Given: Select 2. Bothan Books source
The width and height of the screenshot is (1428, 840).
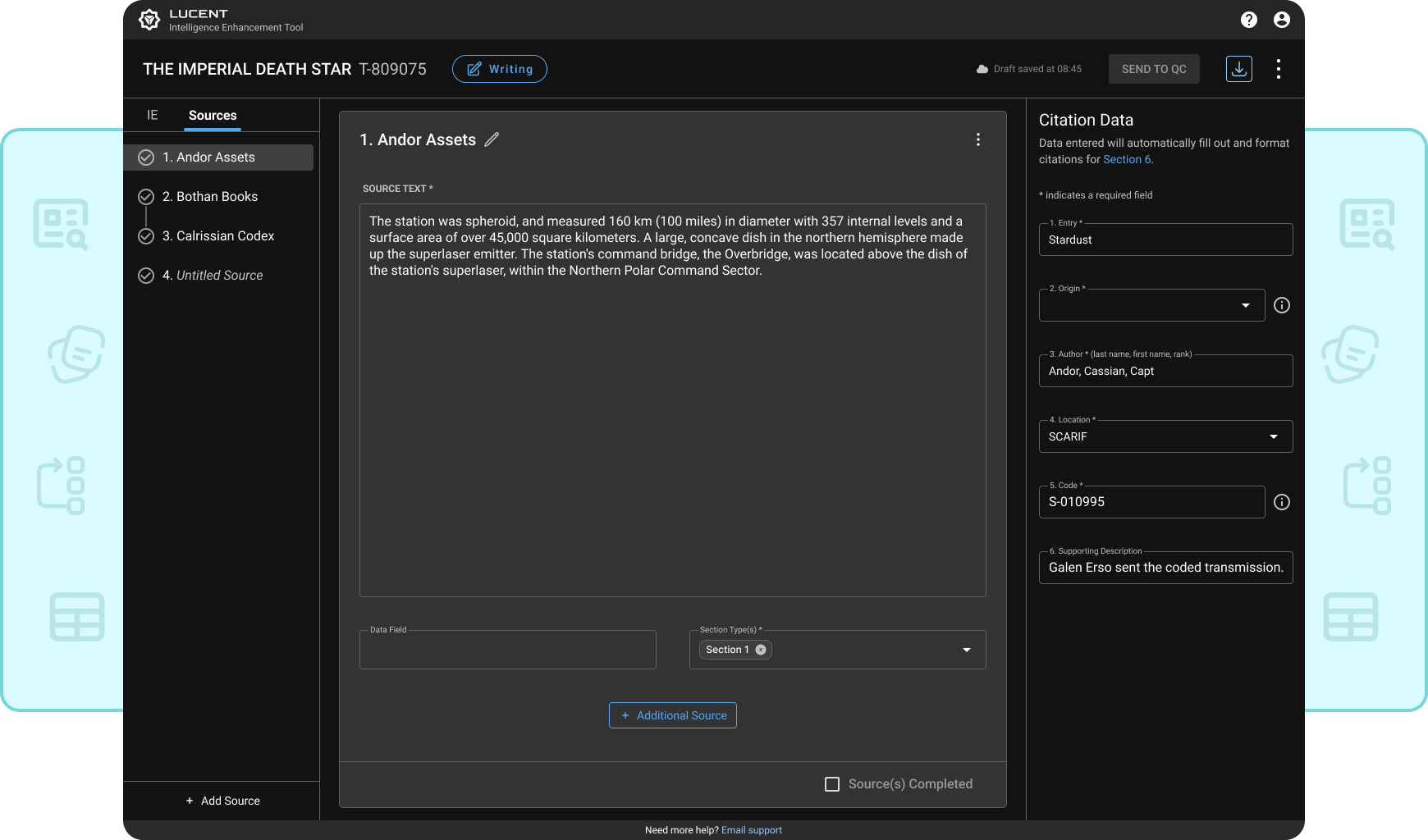Looking at the screenshot, I should (210, 197).
